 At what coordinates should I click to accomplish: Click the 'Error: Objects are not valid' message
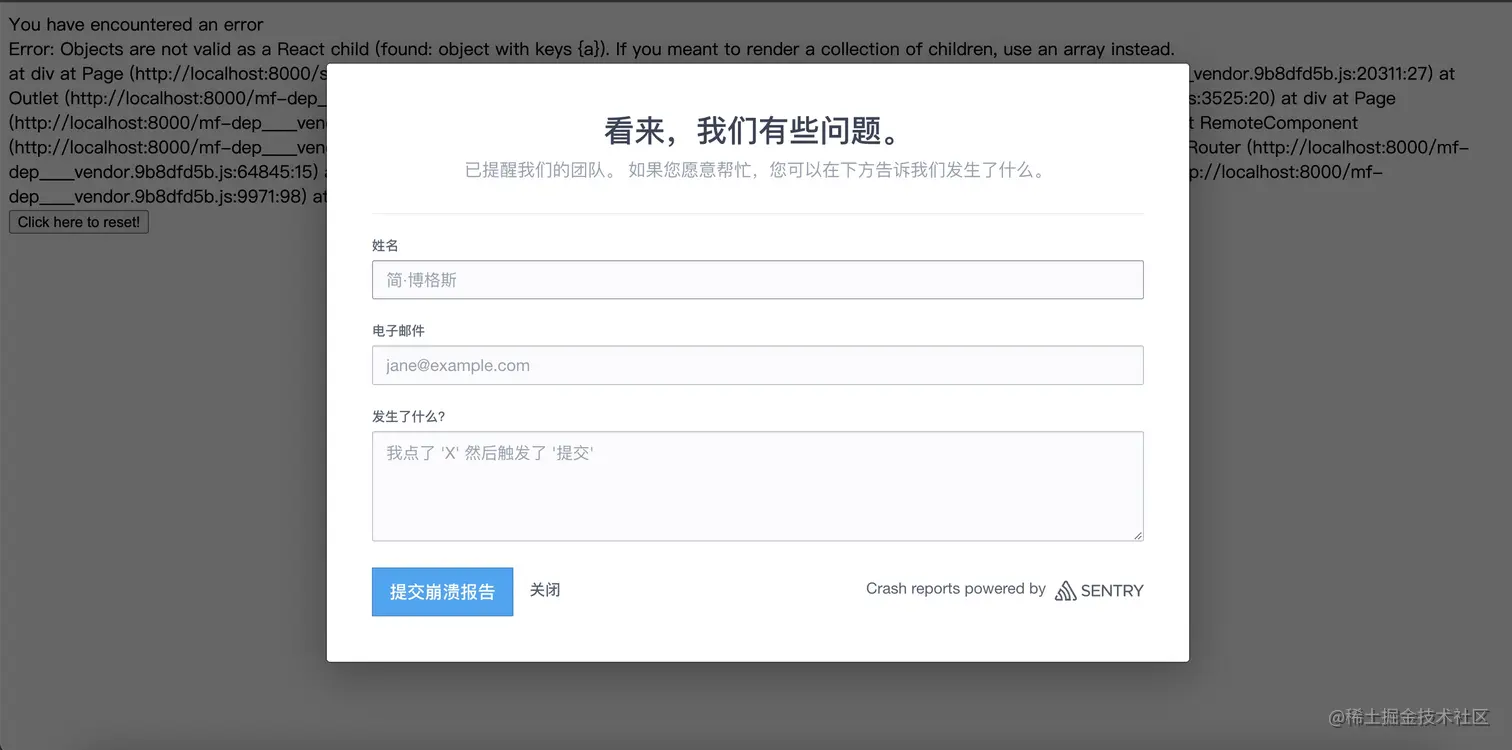[x=592, y=49]
